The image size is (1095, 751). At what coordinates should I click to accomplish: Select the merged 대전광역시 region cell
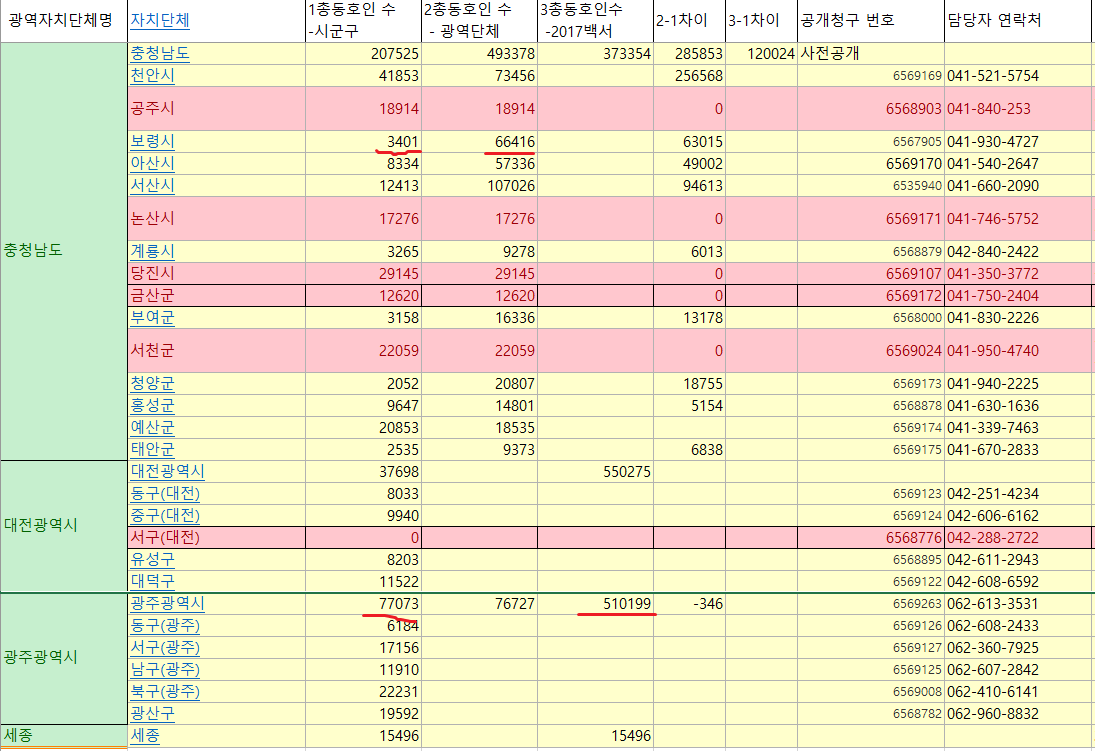coord(64,526)
